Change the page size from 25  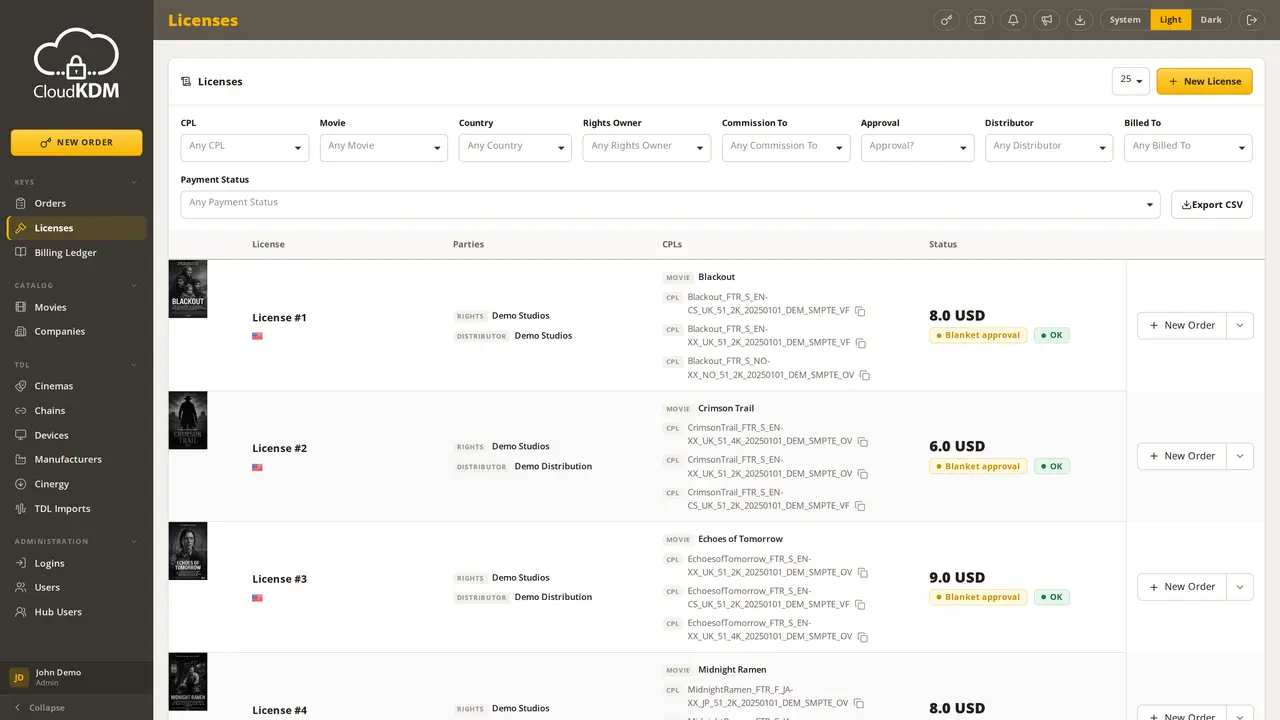[x=1131, y=81]
